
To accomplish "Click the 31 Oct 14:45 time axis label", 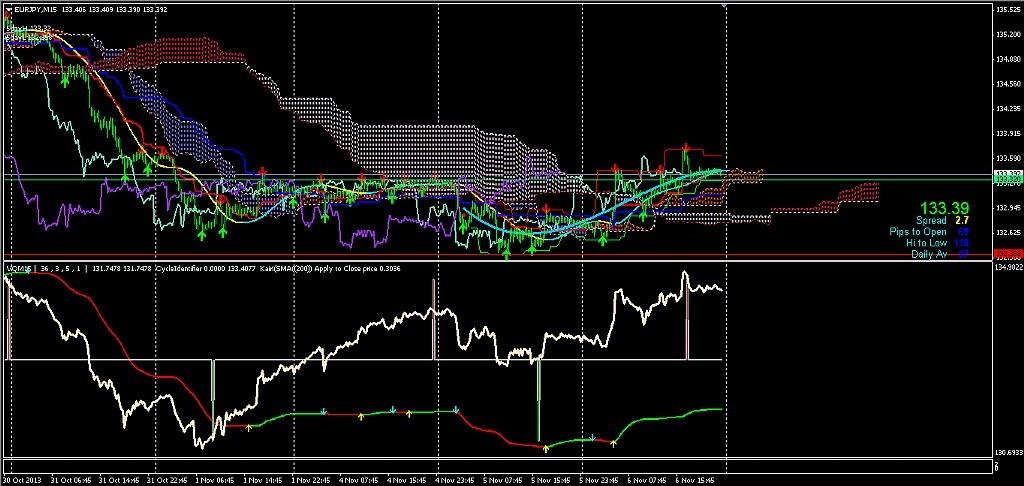I will pyautogui.click(x=118, y=480).
